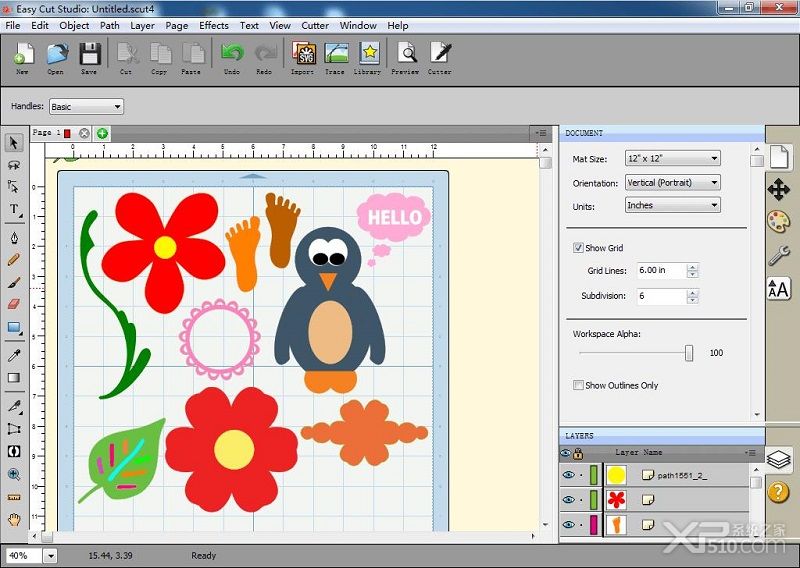Open the Help question mark icon
Screen dimensions: 800x568
[x=779, y=492]
